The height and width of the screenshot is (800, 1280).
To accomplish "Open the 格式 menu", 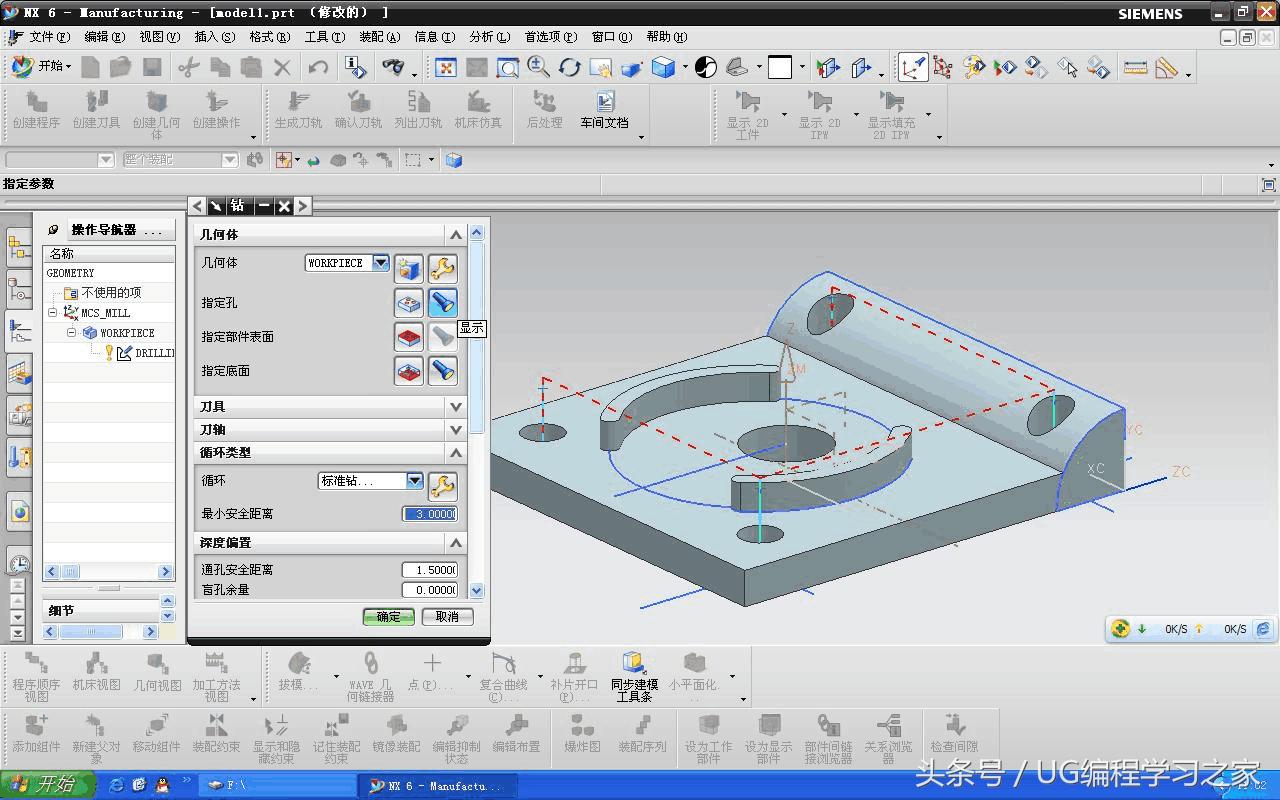I will pos(269,37).
